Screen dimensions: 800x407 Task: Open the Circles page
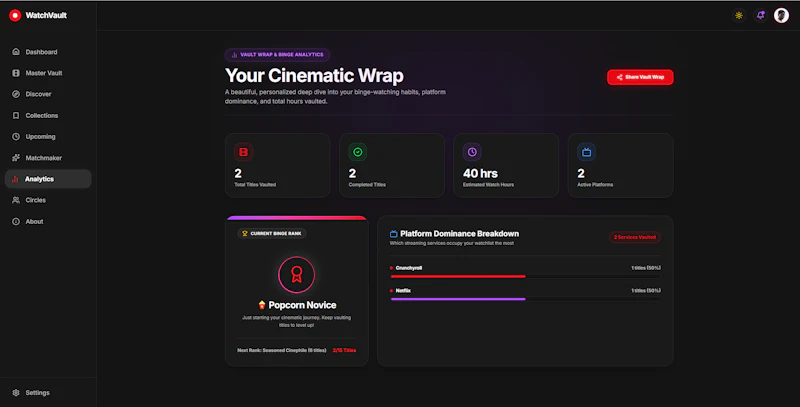pos(48,200)
